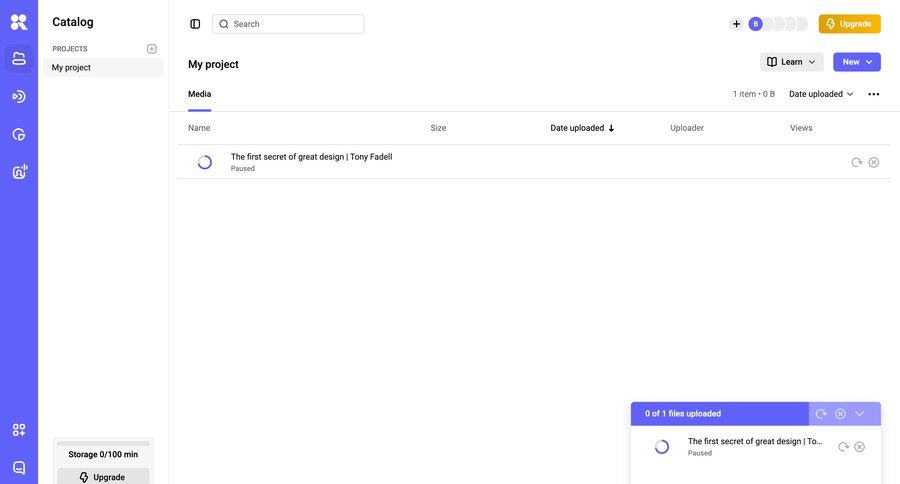Click the yellow Upgrade button in header

pos(849,24)
